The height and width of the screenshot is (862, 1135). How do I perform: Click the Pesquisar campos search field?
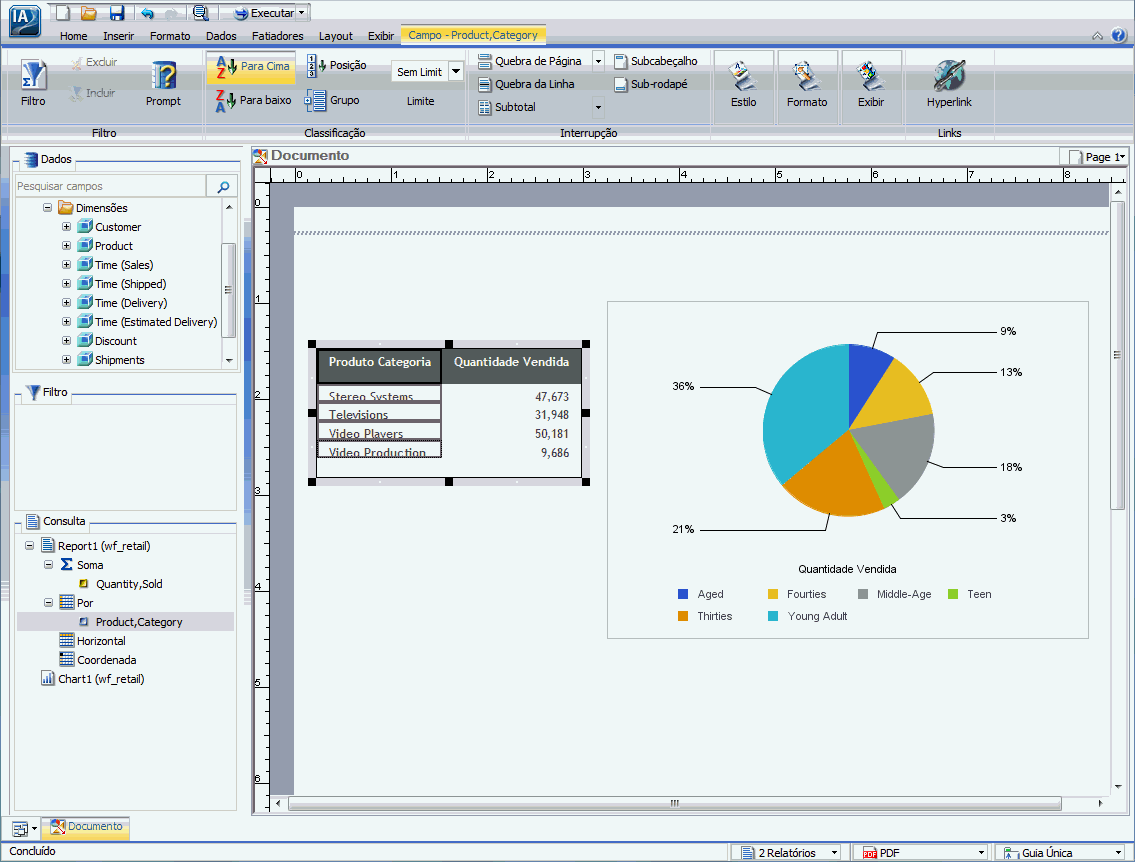coord(110,186)
